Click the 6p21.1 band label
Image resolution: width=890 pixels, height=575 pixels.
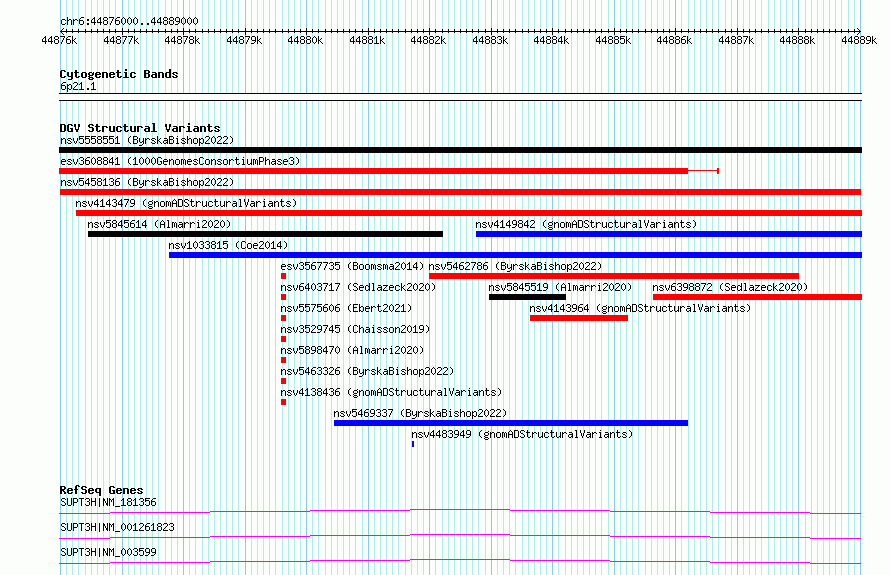pos(78,86)
